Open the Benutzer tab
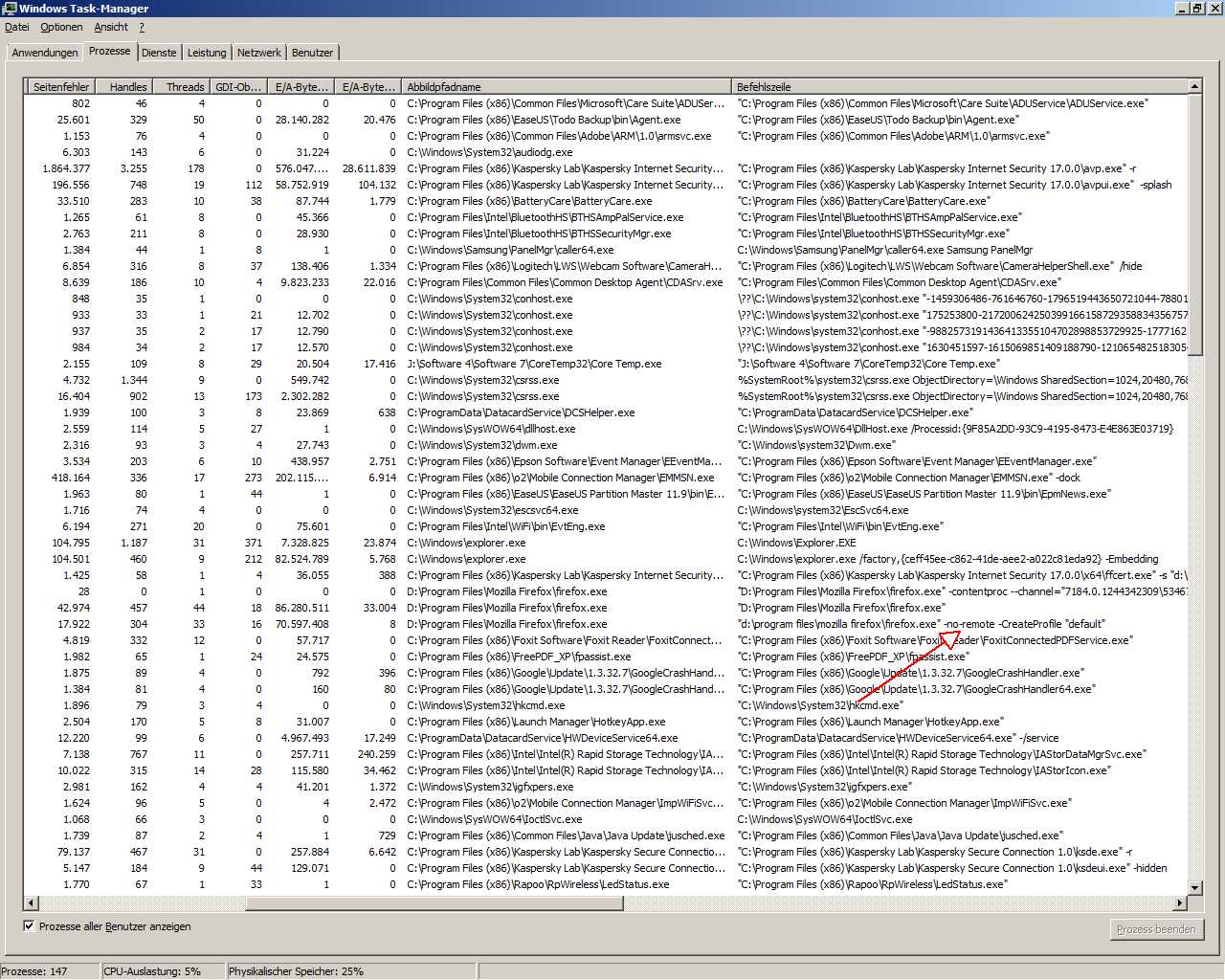This screenshot has width=1225, height=980. 312,53
